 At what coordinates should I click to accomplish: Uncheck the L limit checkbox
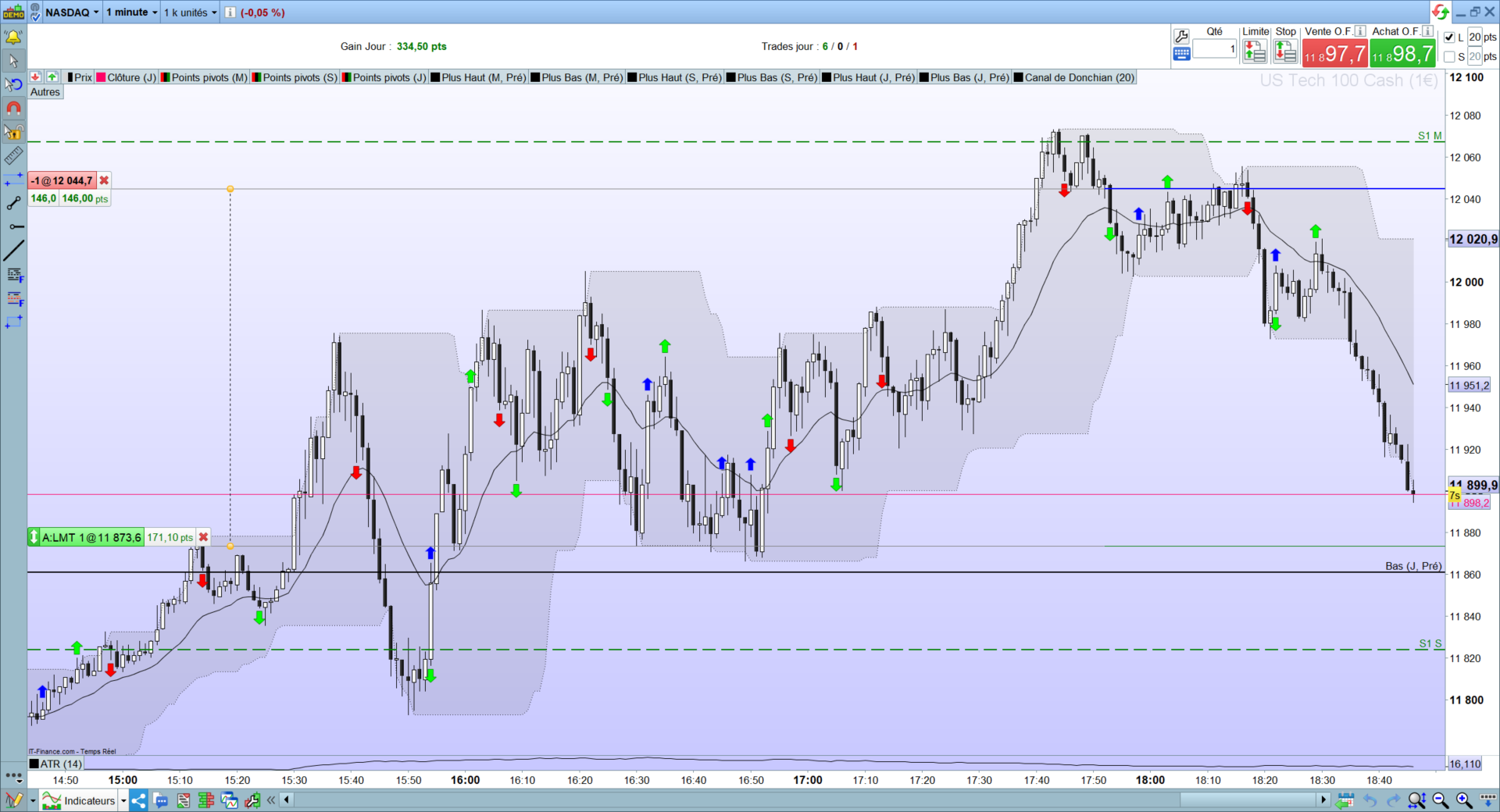pyautogui.click(x=1449, y=37)
